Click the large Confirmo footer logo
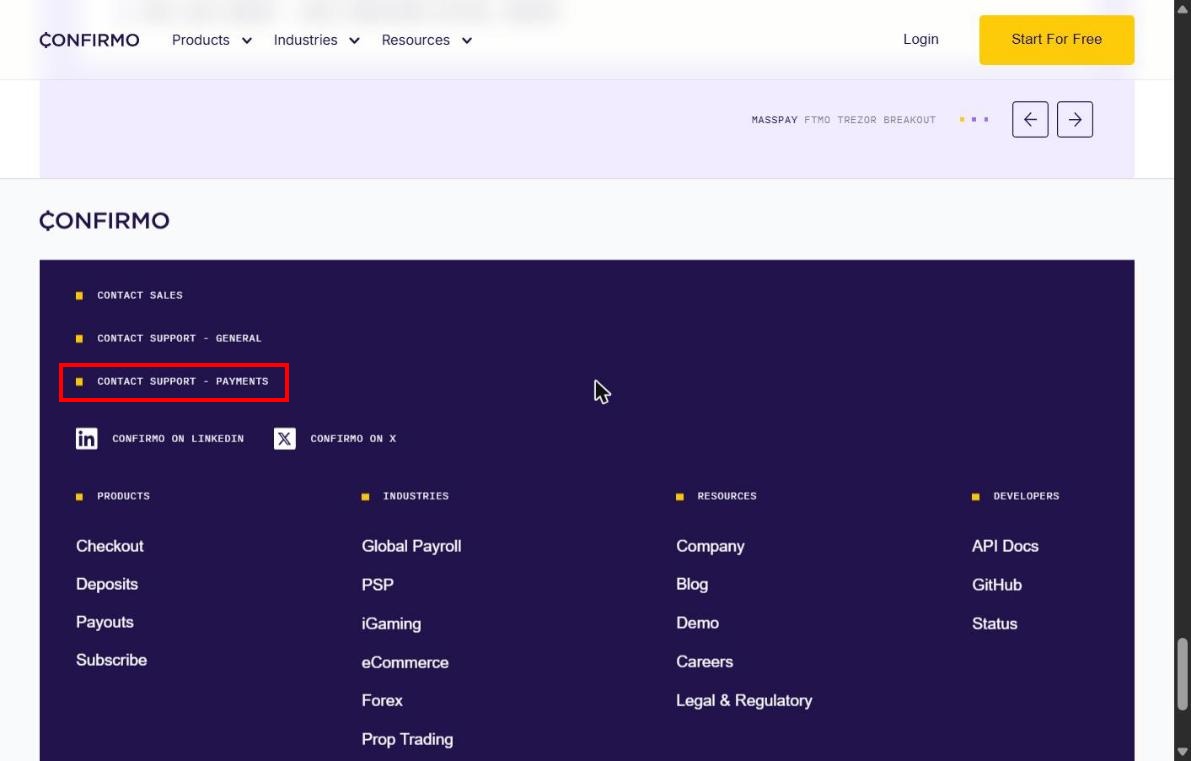This screenshot has height=761, width=1191. click(105, 220)
